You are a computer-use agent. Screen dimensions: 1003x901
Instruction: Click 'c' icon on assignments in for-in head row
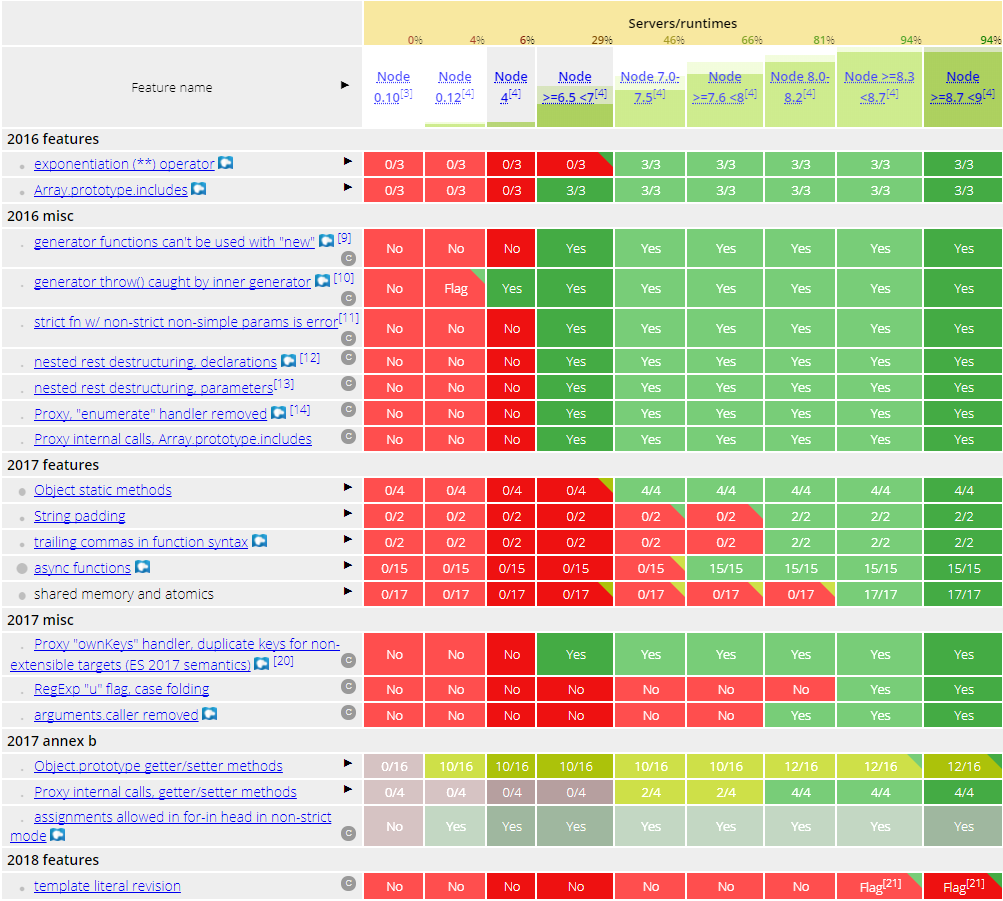pos(348,833)
